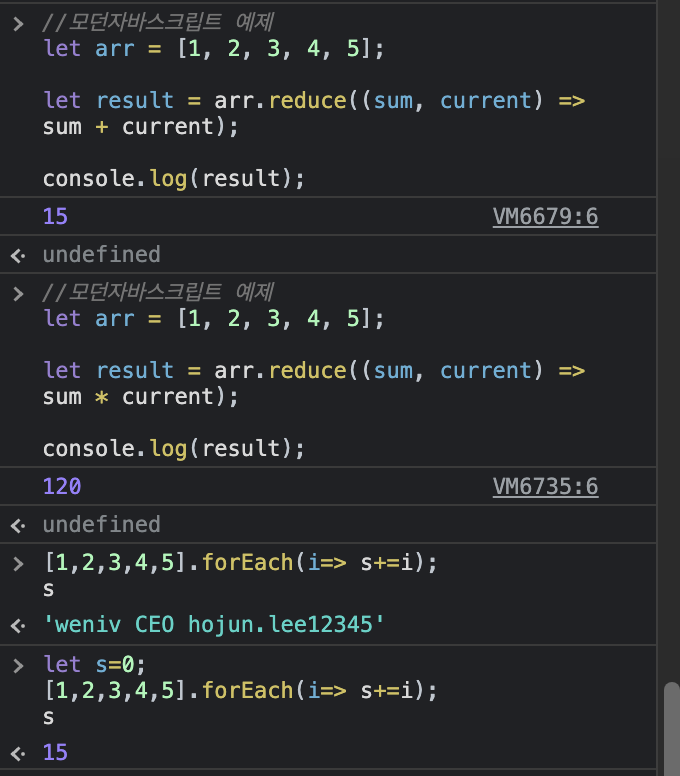Click the undefined result below 120
680x776 pixels.
(x=101, y=524)
